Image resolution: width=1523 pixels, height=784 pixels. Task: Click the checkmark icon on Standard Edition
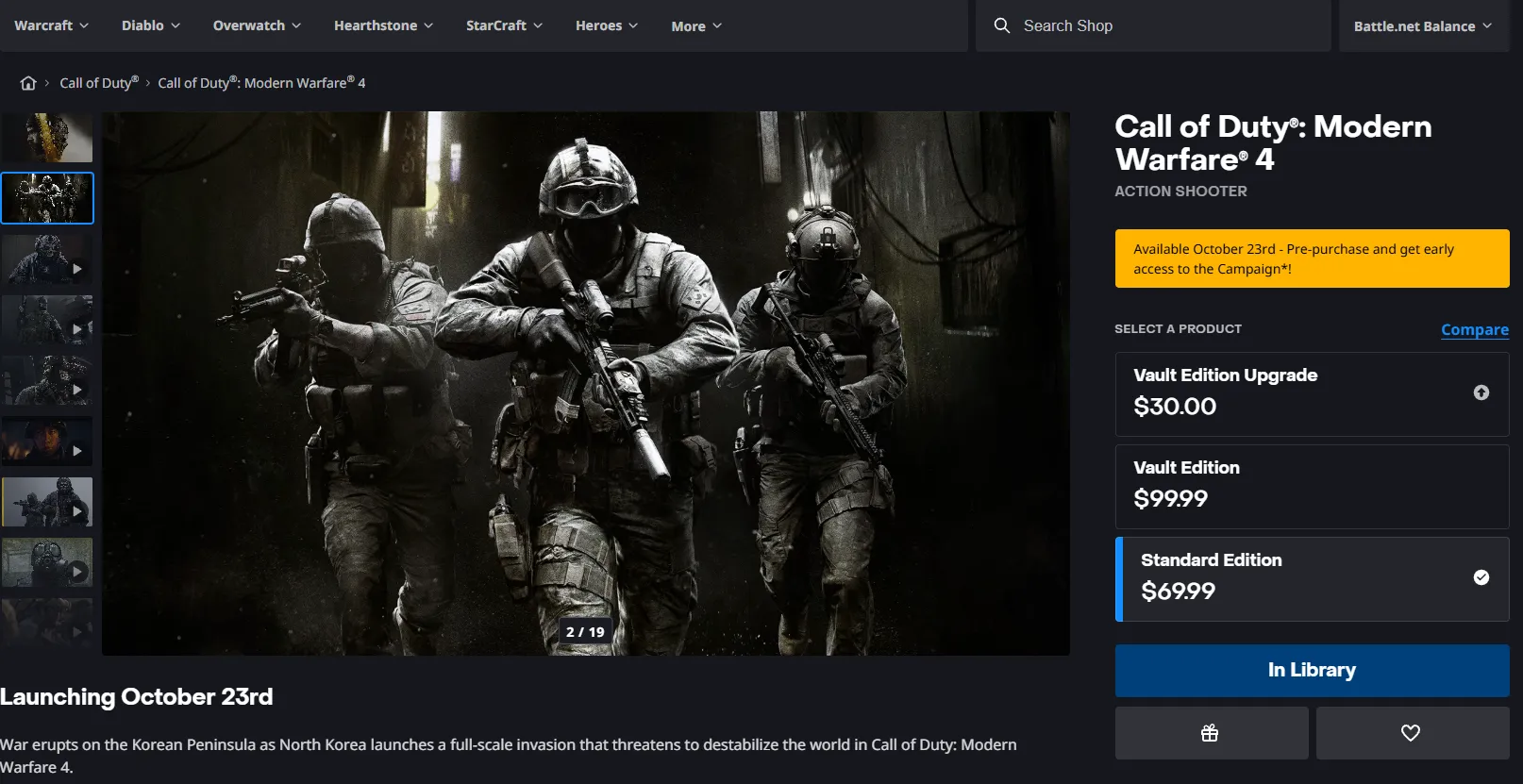[1481, 577]
